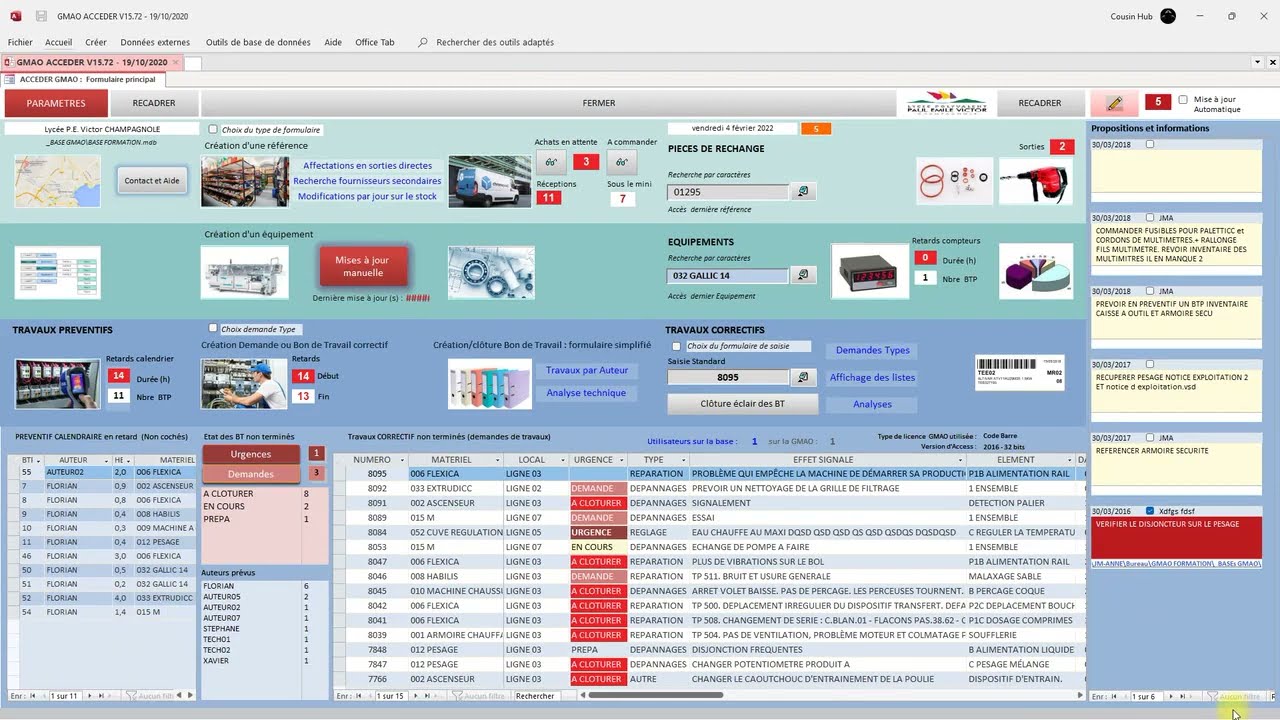Check the empty first 30/03/2018 note checkbox

pyautogui.click(x=1150, y=144)
